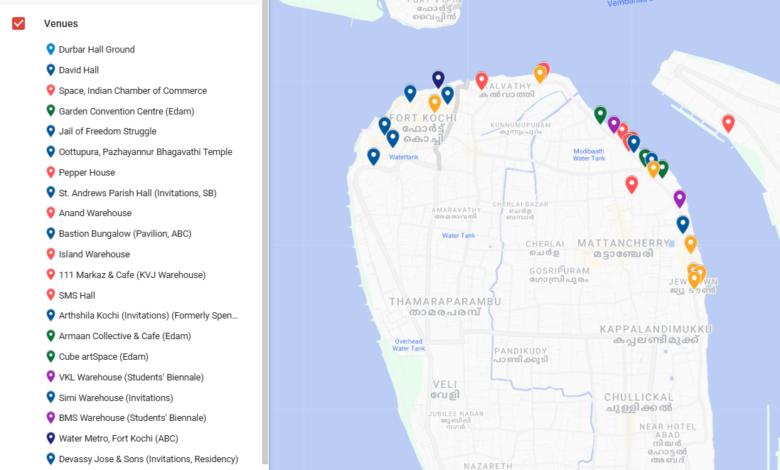Click the purple map pin below the green pin cluster

tap(680, 198)
